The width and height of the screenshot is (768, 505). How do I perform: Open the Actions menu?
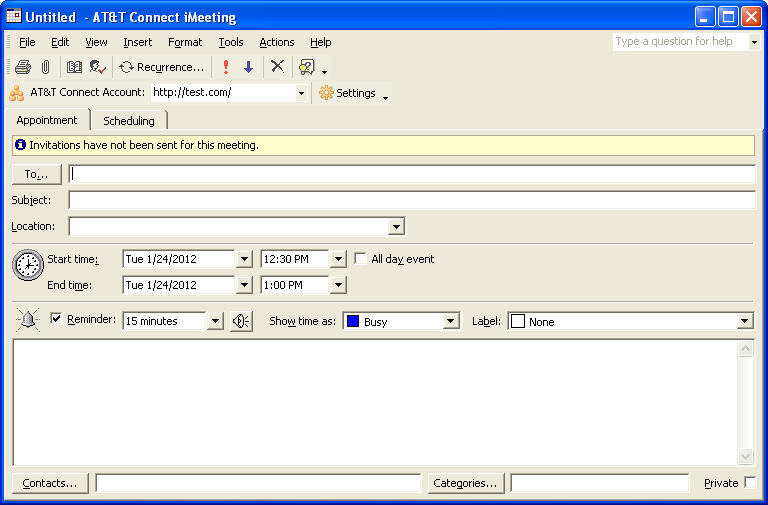[x=277, y=42]
